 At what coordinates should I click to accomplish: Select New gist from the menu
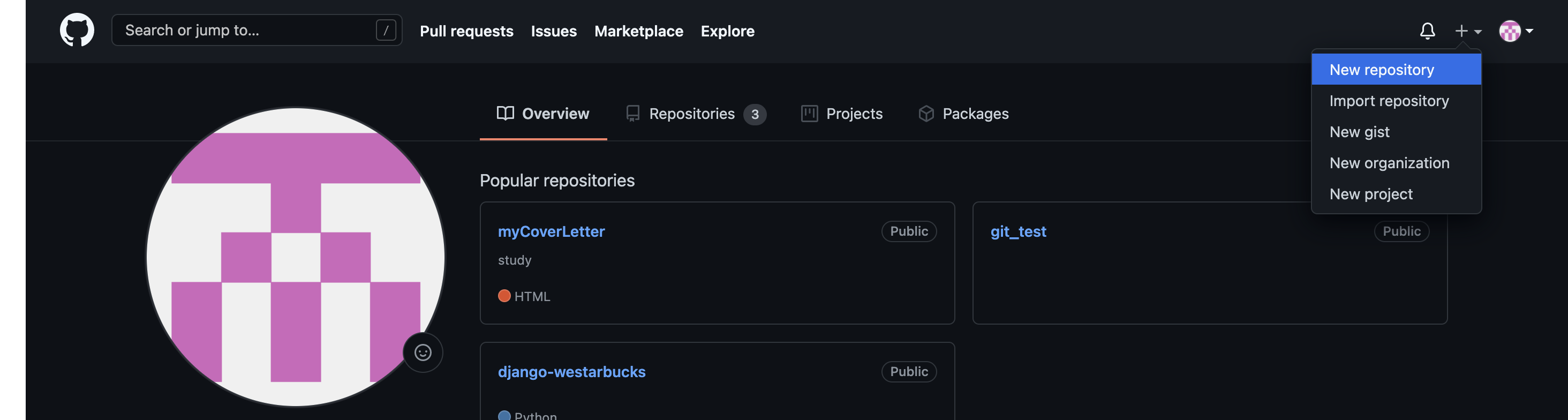[1359, 131]
